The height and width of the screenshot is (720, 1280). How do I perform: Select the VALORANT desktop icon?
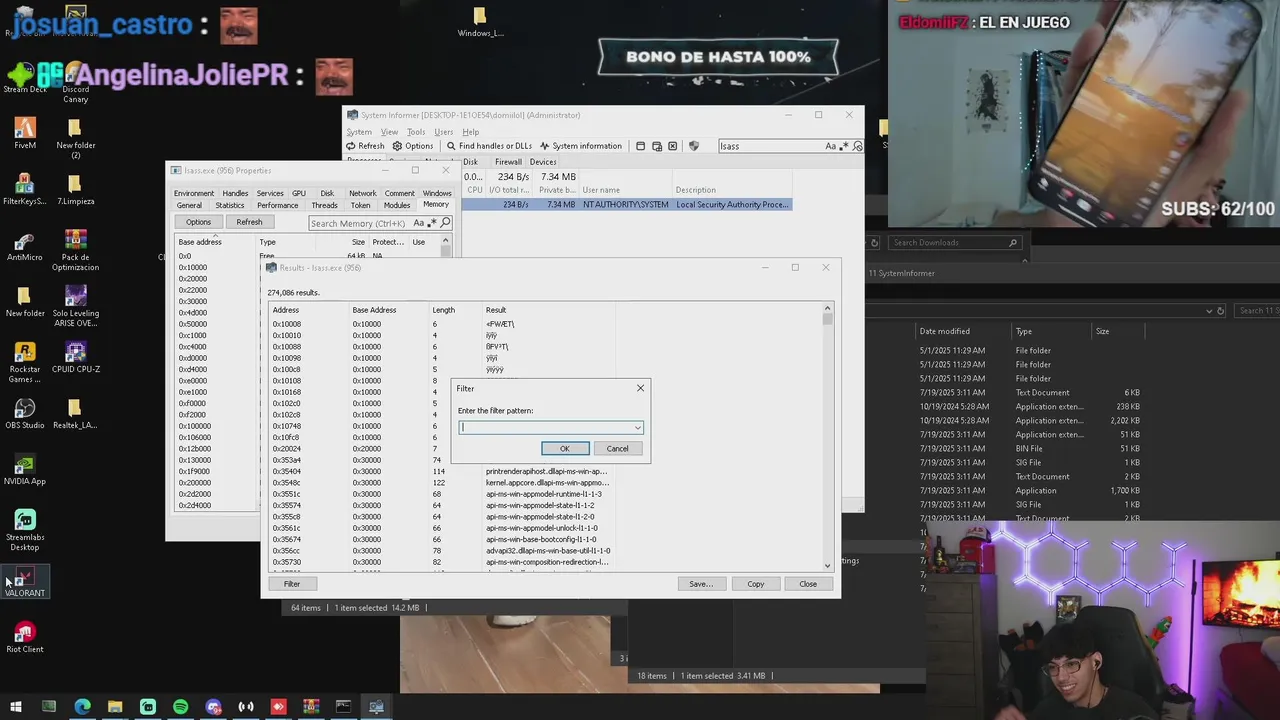25,582
